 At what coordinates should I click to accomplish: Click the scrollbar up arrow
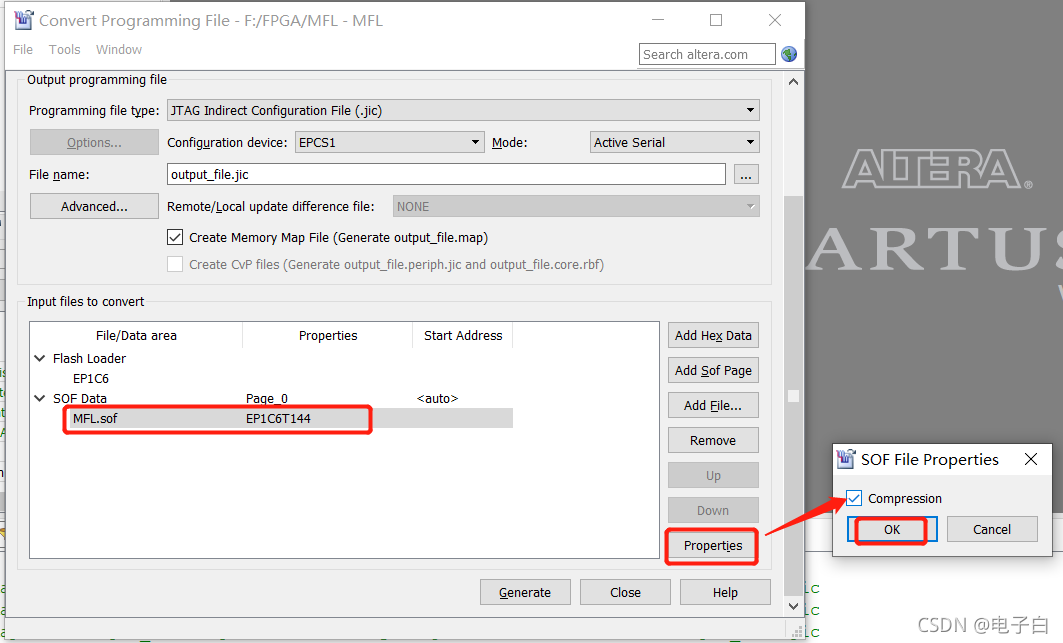793,82
